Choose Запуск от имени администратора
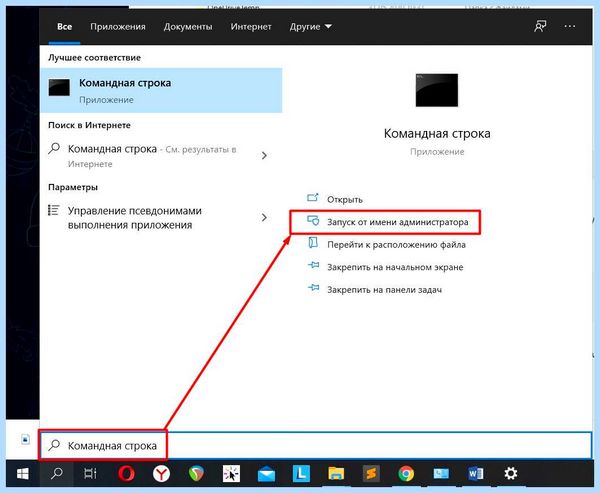Image resolution: width=600 pixels, height=493 pixels. (x=398, y=222)
